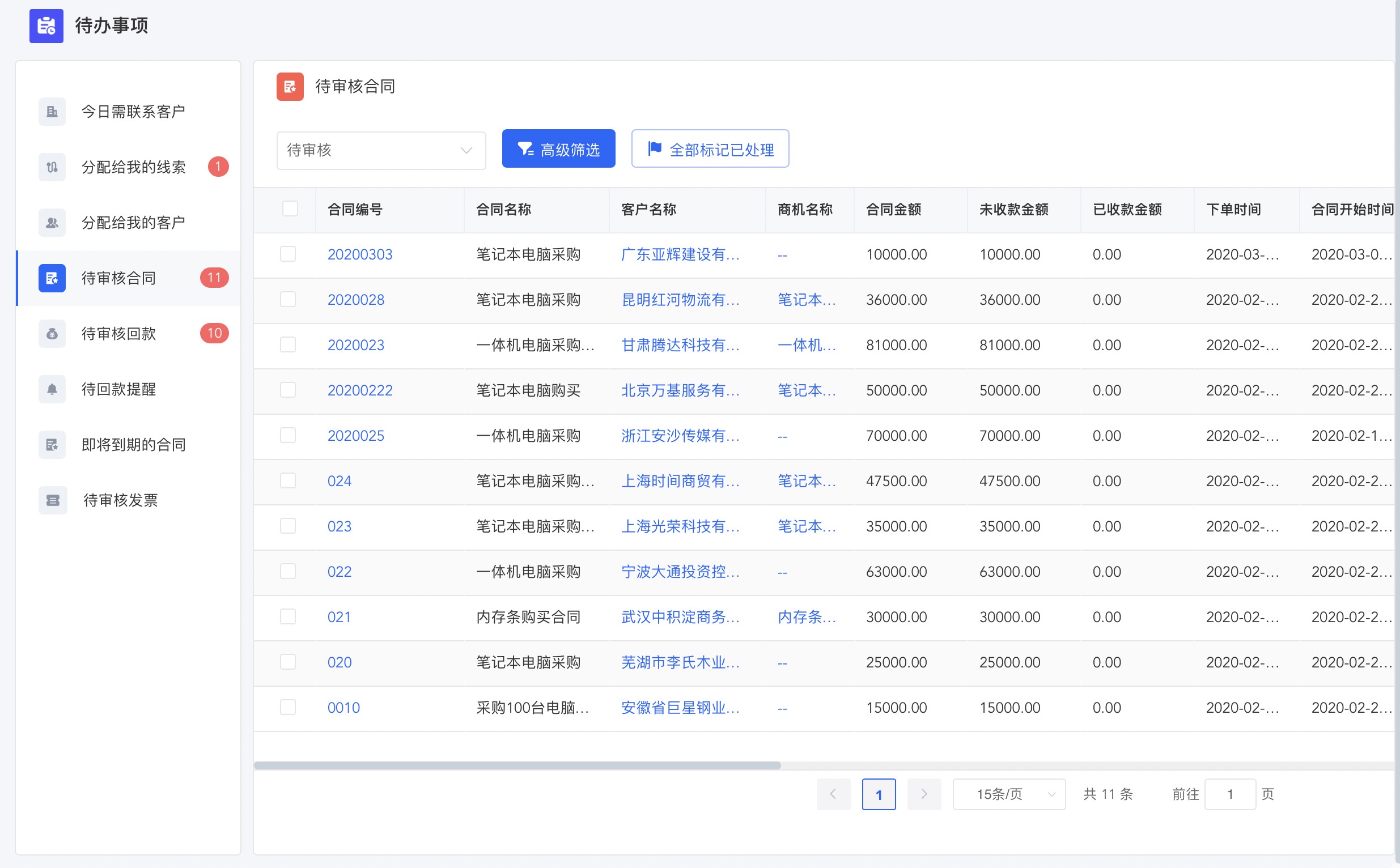Check the row for contract 20200303

click(288, 254)
